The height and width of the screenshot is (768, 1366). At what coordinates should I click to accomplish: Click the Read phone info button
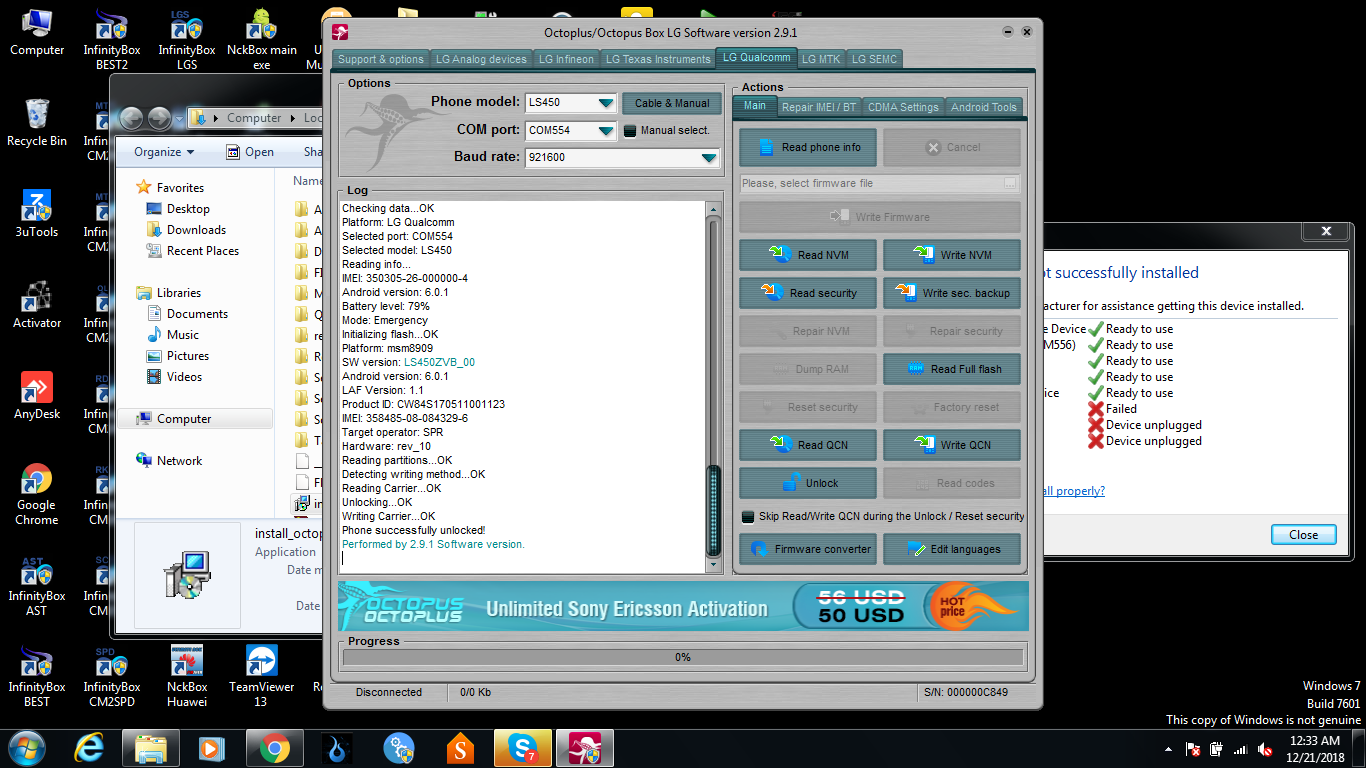point(809,147)
